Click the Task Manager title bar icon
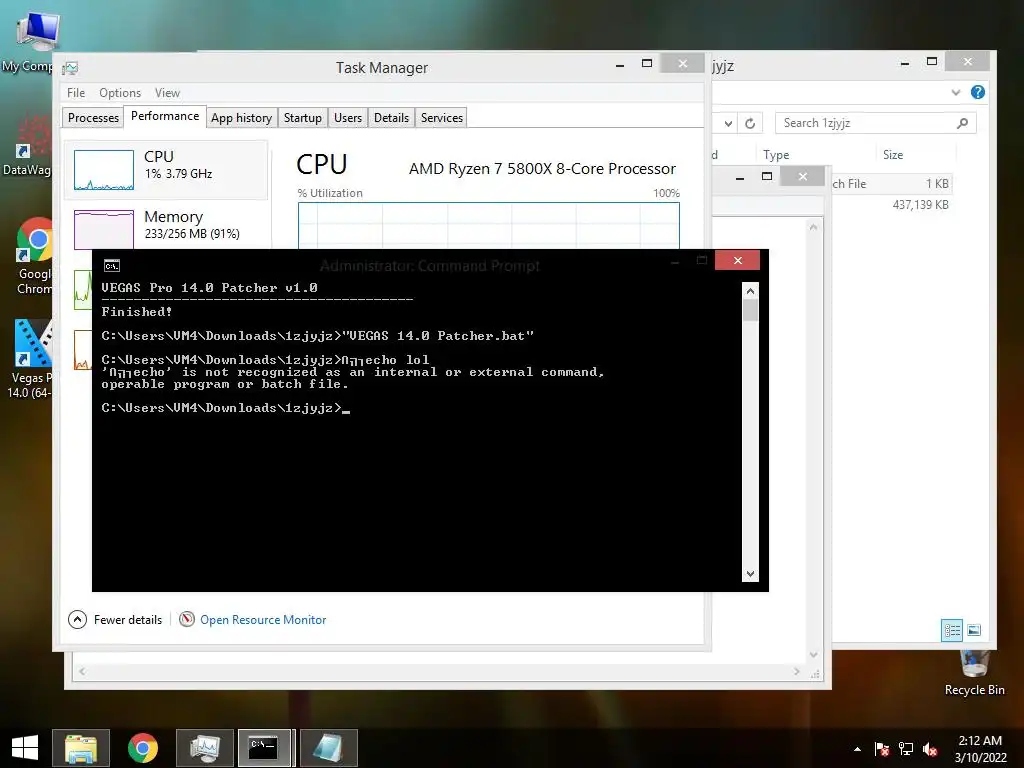Viewport: 1024px width, 768px height. [x=70, y=68]
